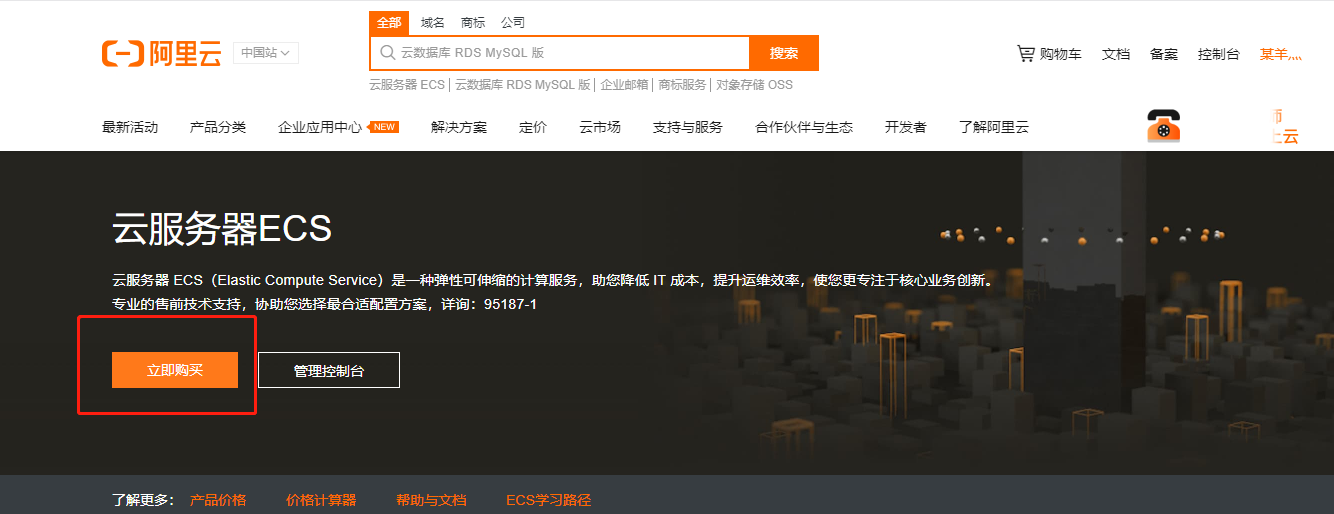
Task: Open the 合作伙伴与生态 menu
Action: click(x=804, y=127)
